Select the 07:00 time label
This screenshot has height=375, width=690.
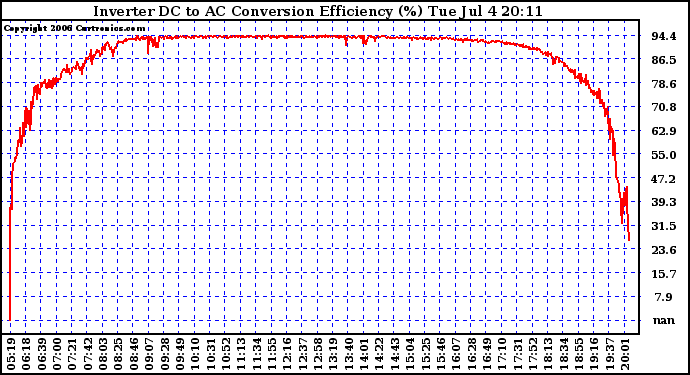[57, 354]
